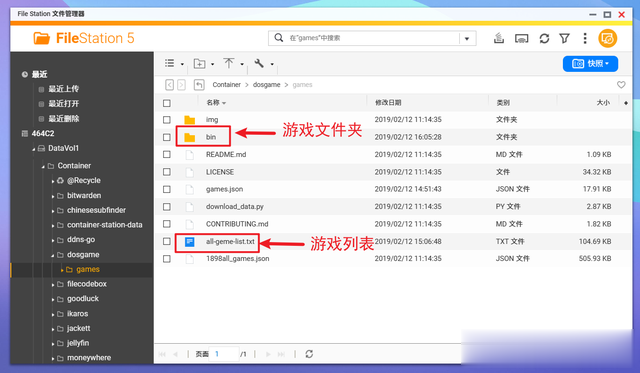Open the search options dropdown arrow
640x373 pixels.
pos(467,38)
